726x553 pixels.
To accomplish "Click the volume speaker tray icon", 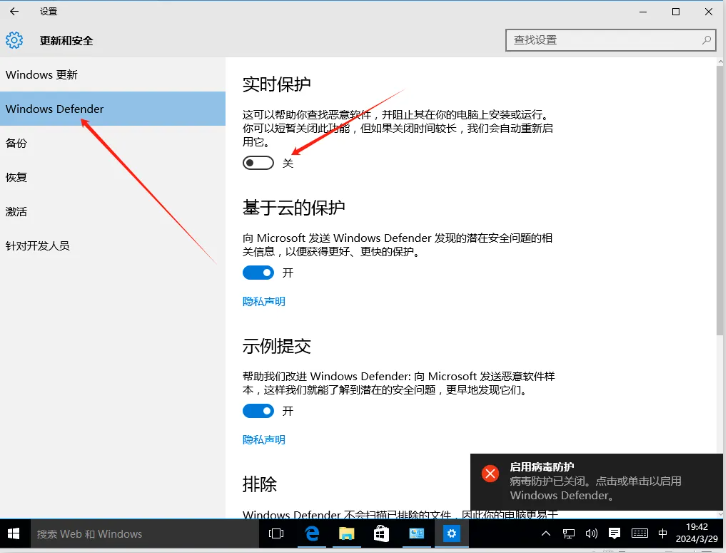I will coord(591,534).
